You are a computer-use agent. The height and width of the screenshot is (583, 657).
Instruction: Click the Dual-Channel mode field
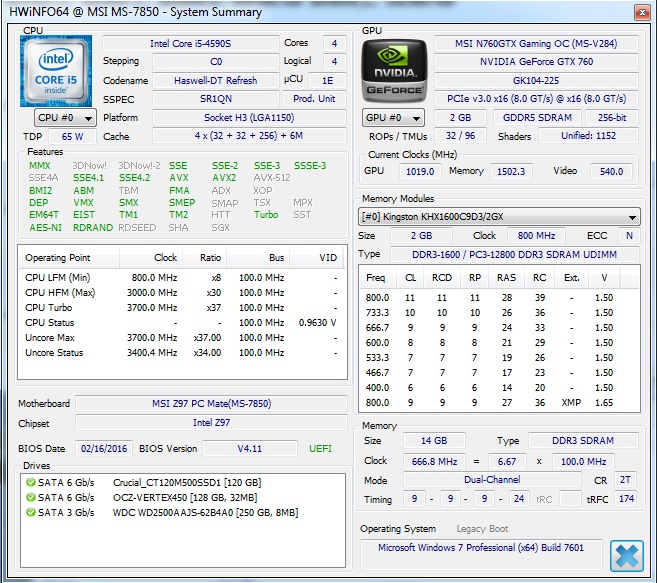tap(492, 480)
